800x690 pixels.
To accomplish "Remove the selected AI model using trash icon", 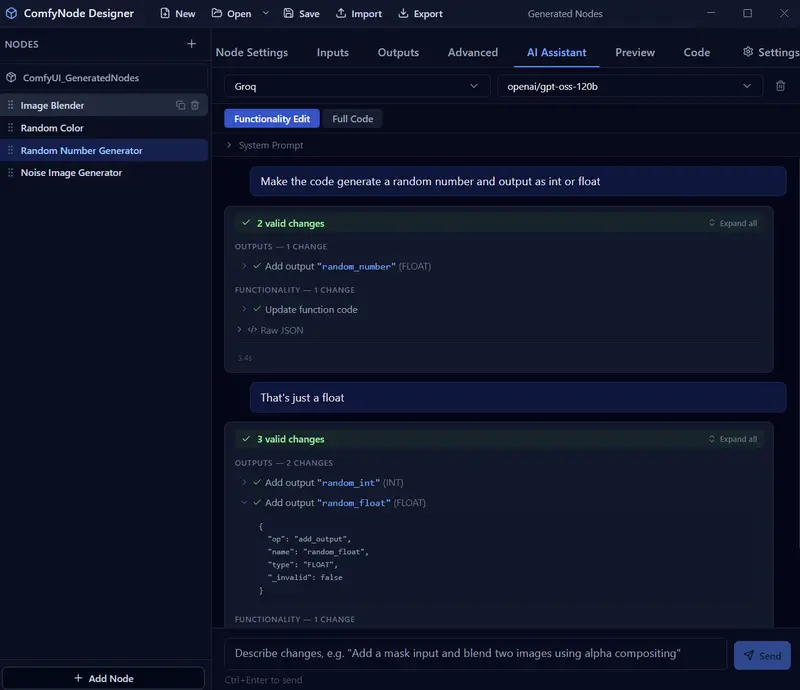I will [x=781, y=85].
